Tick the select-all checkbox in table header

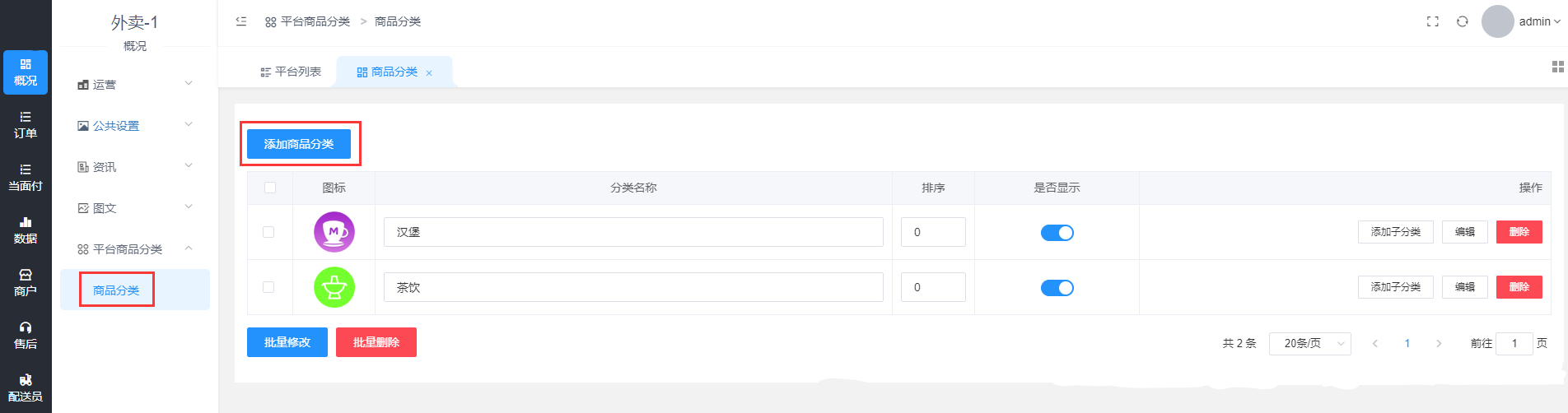(x=270, y=188)
